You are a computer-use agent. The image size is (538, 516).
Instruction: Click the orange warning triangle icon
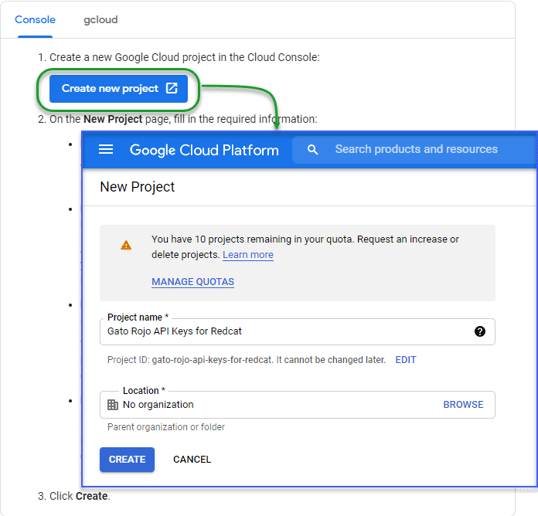[126, 245]
